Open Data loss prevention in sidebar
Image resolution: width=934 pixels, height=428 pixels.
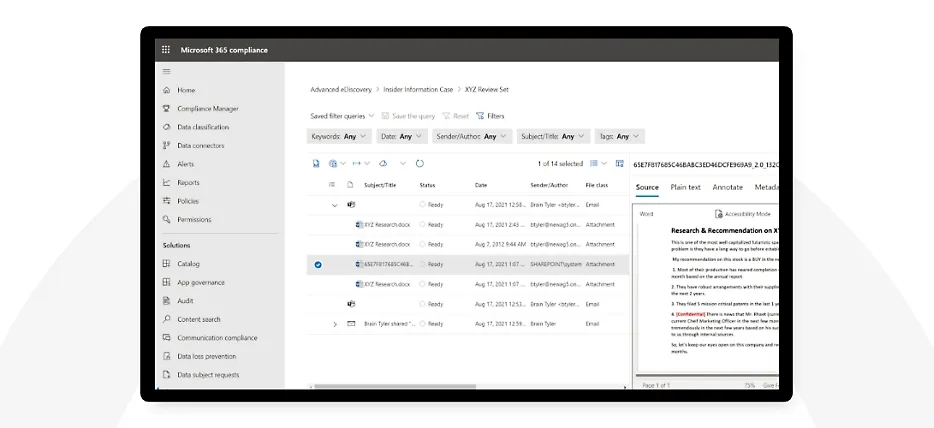pos(207,356)
